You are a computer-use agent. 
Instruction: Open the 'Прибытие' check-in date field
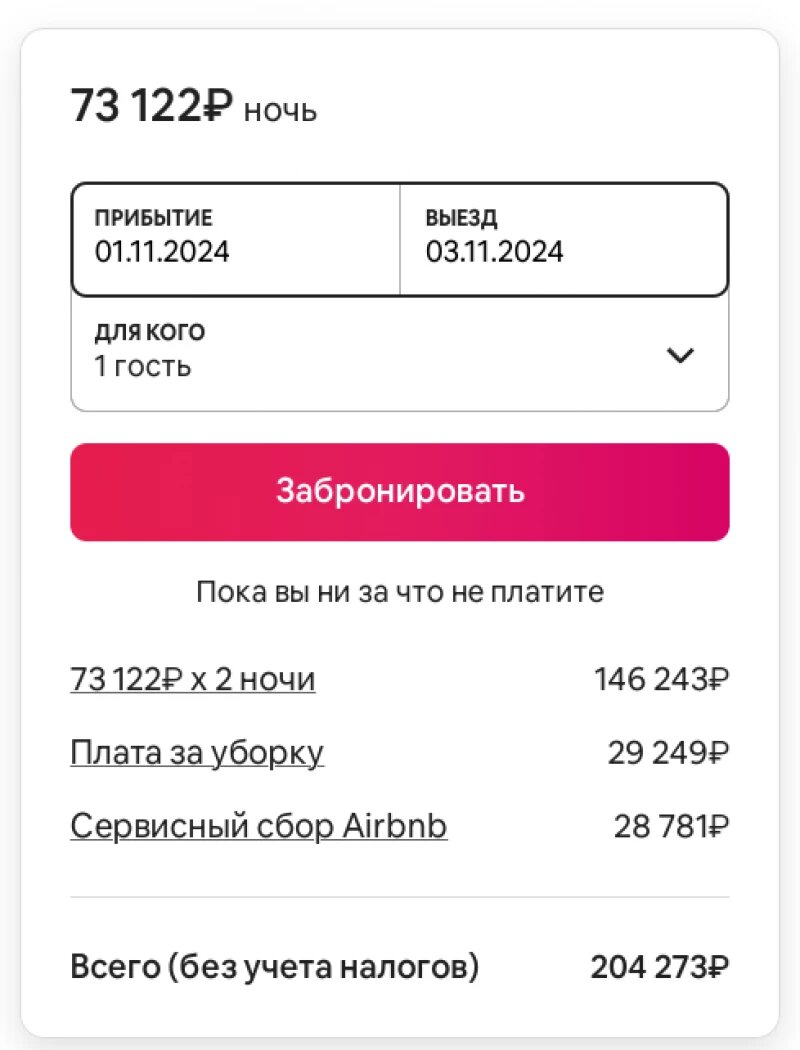click(235, 238)
